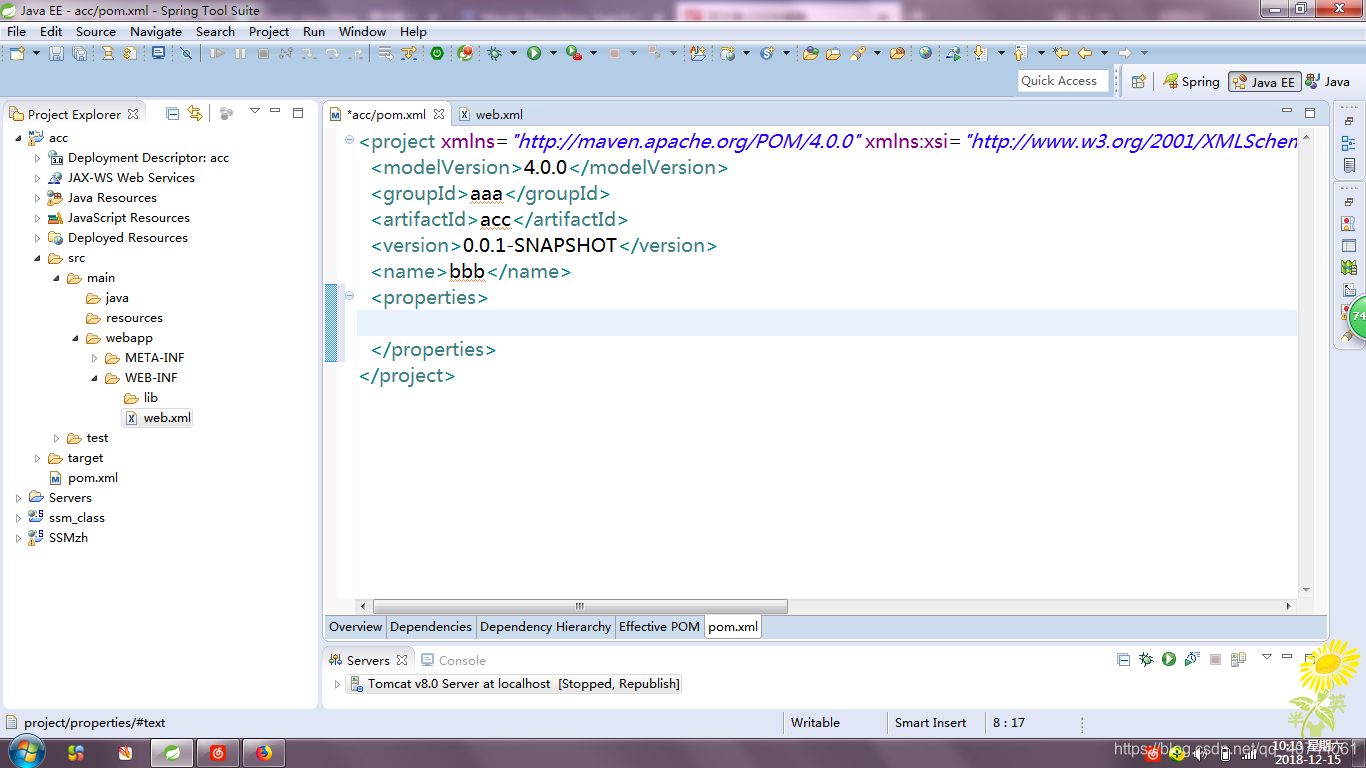Click the network signal tray icon
Screen dimensions: 1366x768
[x=1248, y=753]
